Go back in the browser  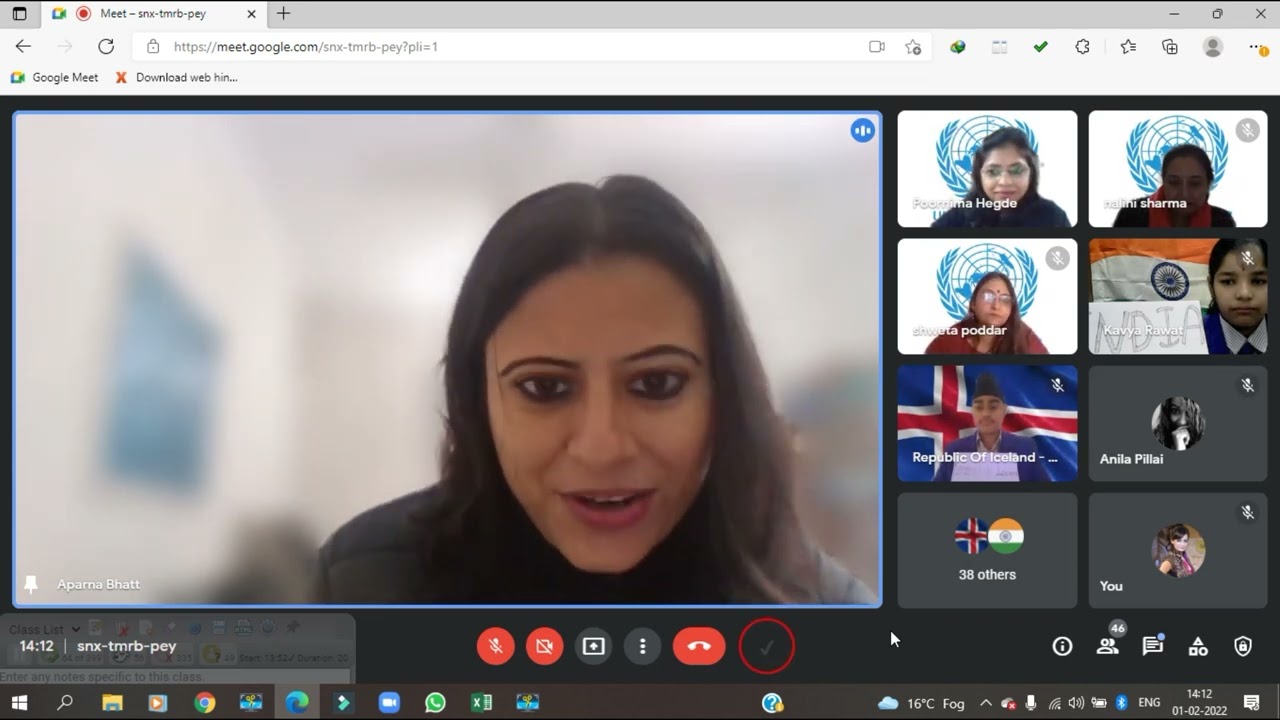[x=23, y=46]
